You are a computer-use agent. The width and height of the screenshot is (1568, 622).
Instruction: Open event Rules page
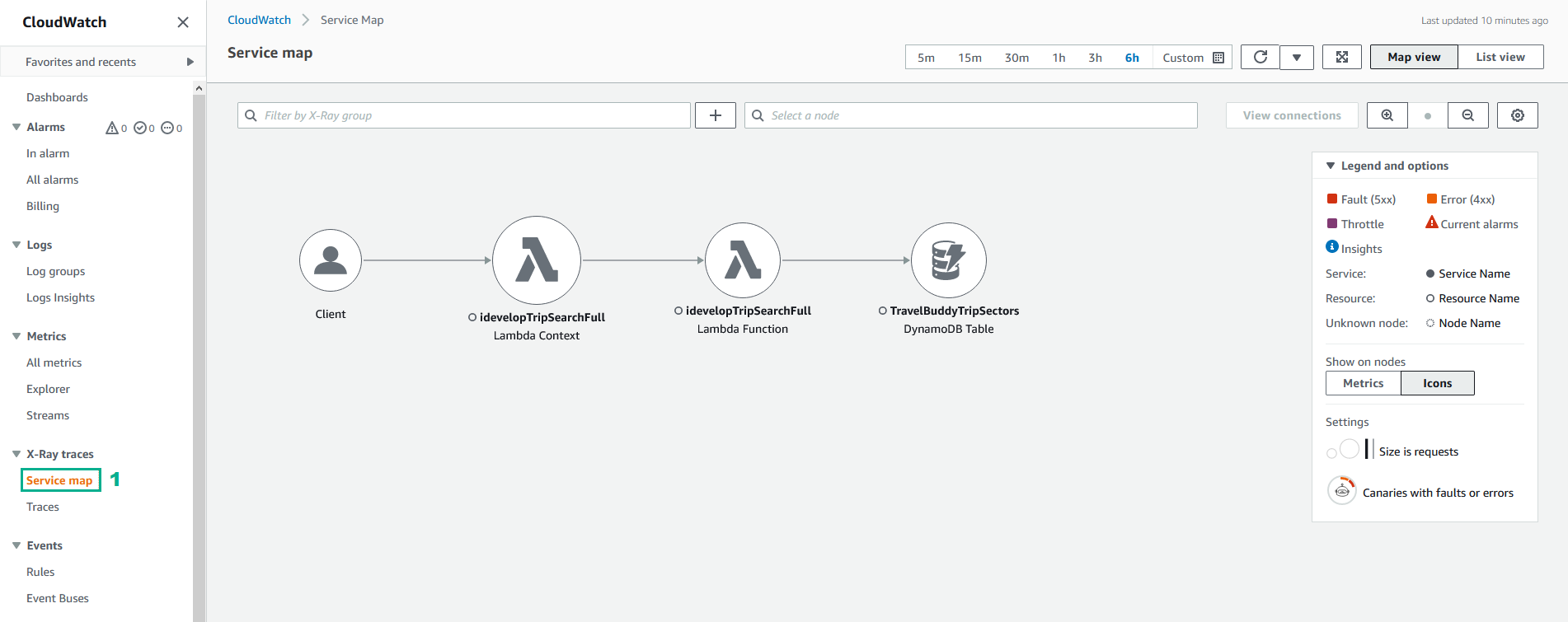click(x=40, y=572)
